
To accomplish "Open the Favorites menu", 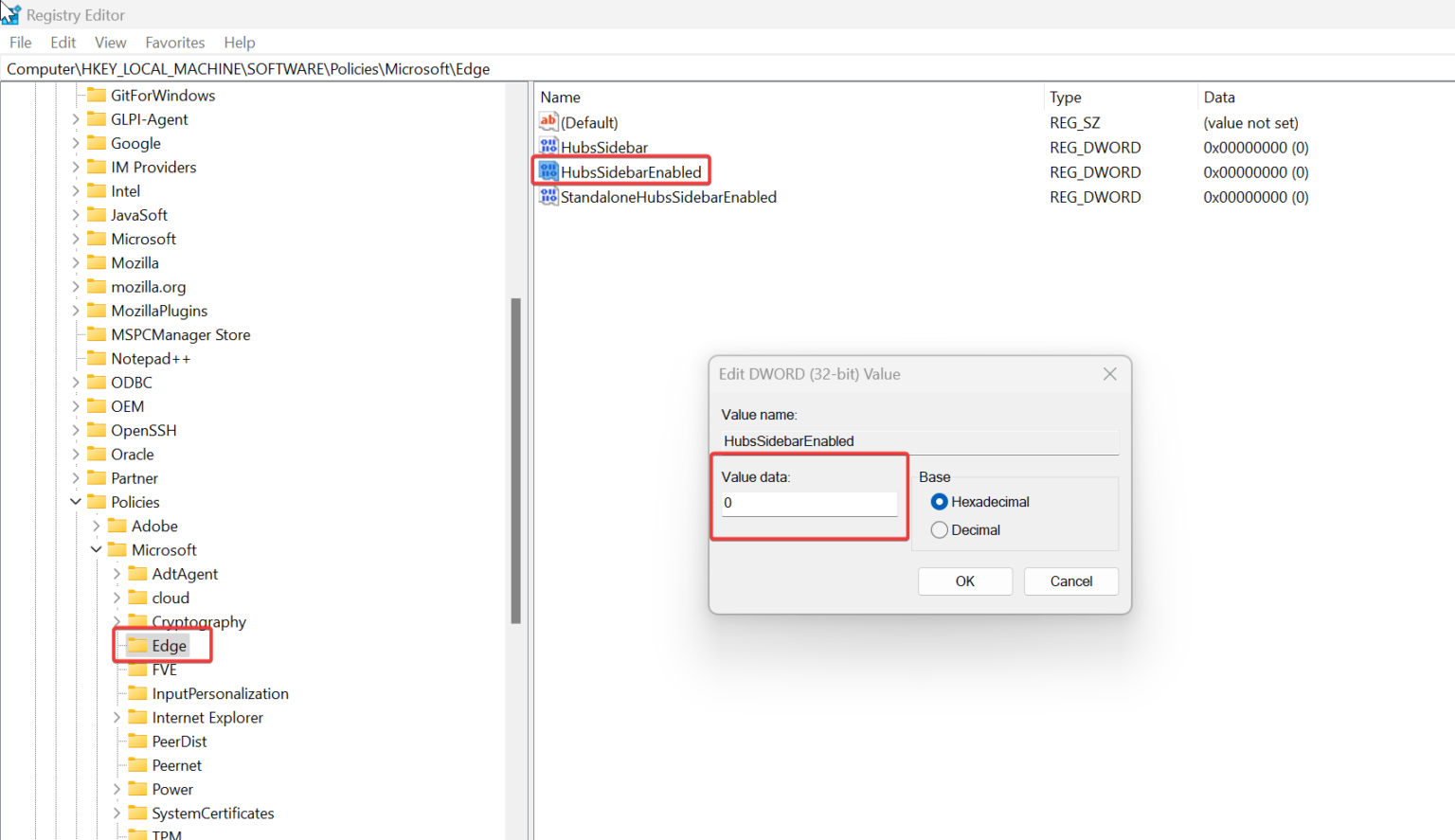I will tap(174, 42).
